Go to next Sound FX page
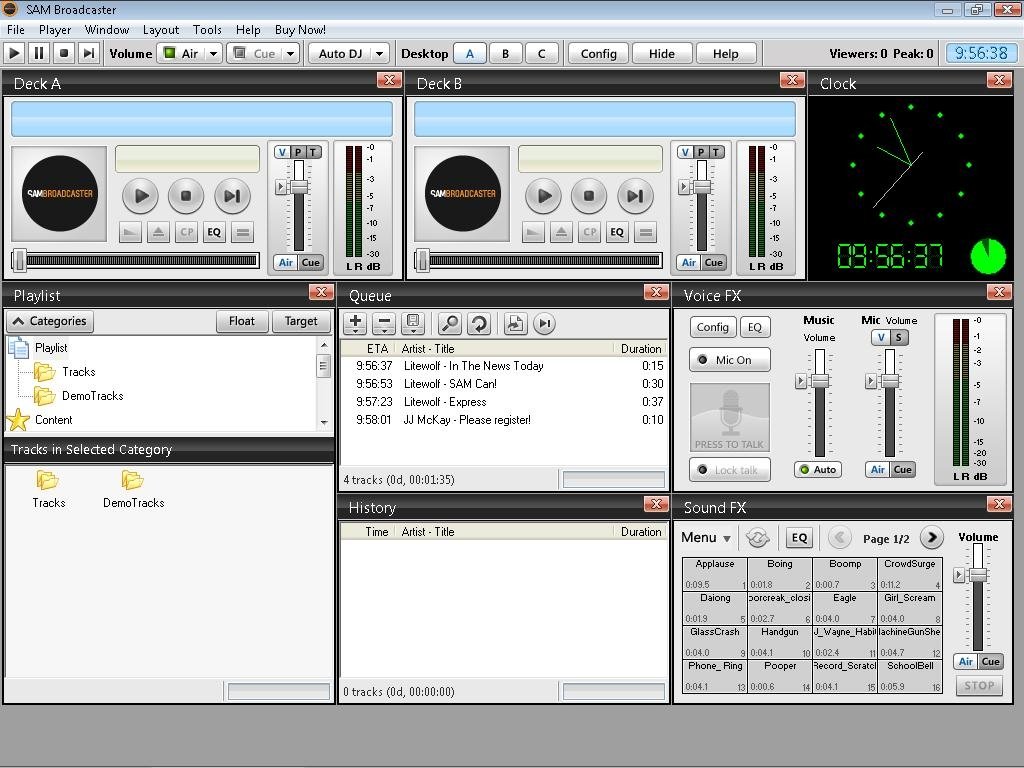The height and width of the screenshot is (768, 1024). tap(932, 537)
